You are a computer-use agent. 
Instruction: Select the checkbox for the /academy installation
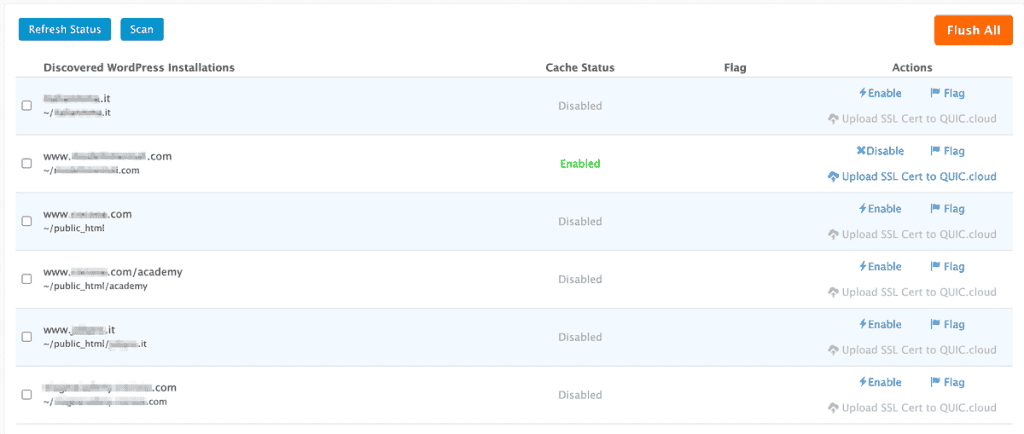27,279
